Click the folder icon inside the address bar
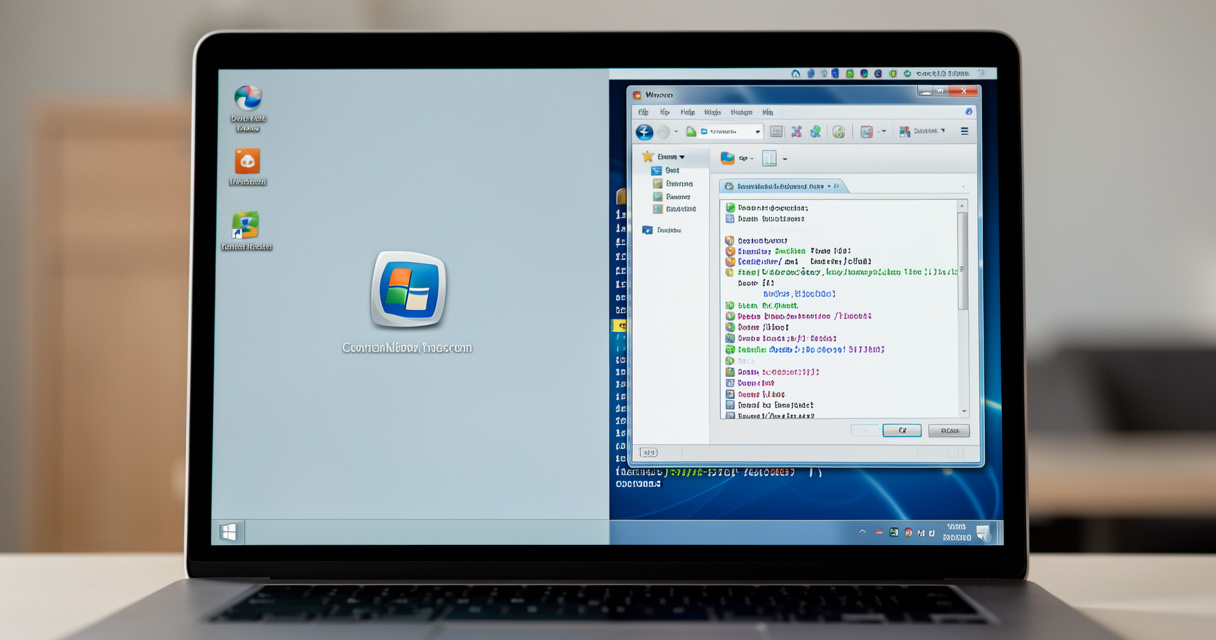Image resolution: width=1216 pixels, height=640 pixels. [x=704, y=131]
